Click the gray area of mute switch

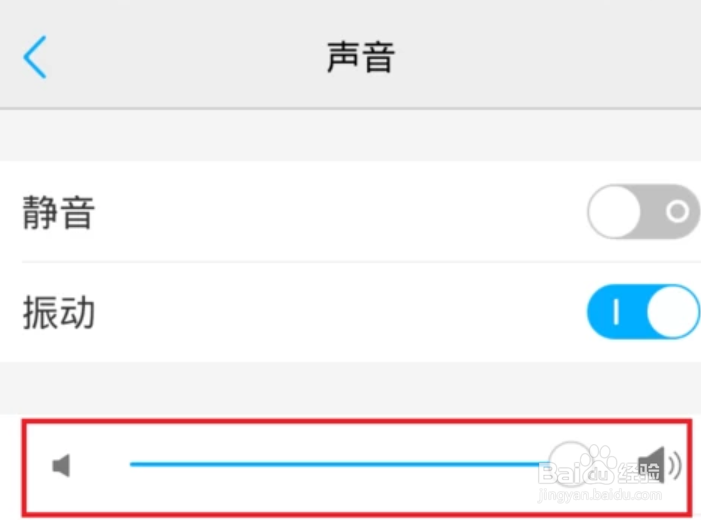pos(671,211)
